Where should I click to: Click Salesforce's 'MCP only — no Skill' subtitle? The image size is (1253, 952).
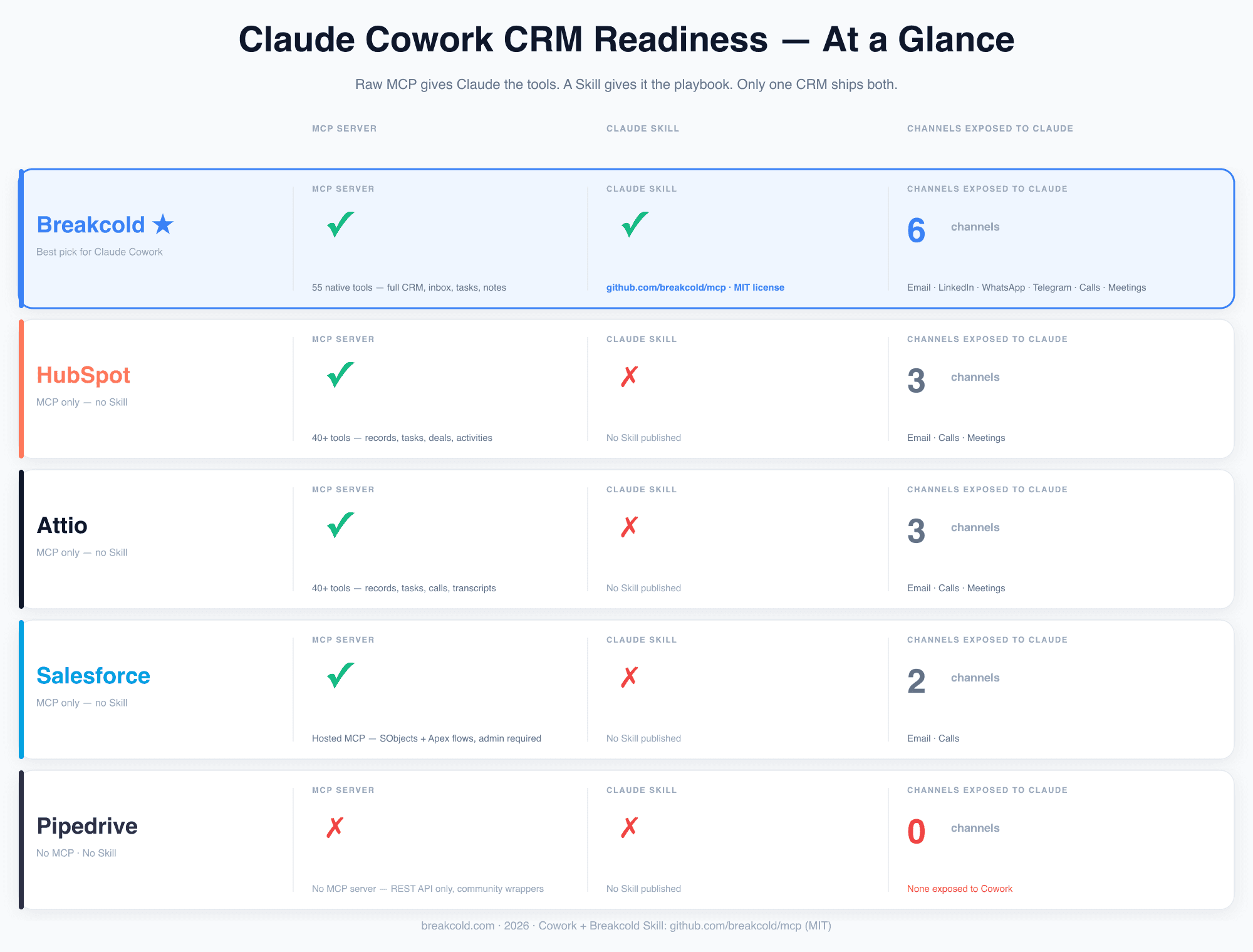(x=82, y=703)
